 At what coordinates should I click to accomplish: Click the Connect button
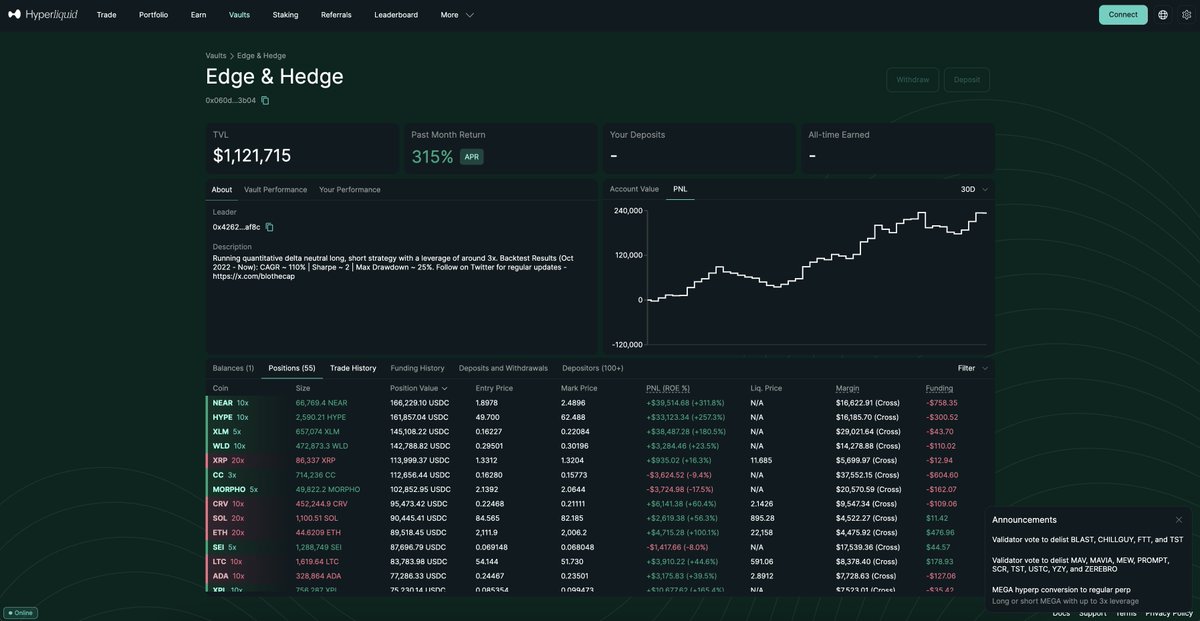[x=1123, y=15]
